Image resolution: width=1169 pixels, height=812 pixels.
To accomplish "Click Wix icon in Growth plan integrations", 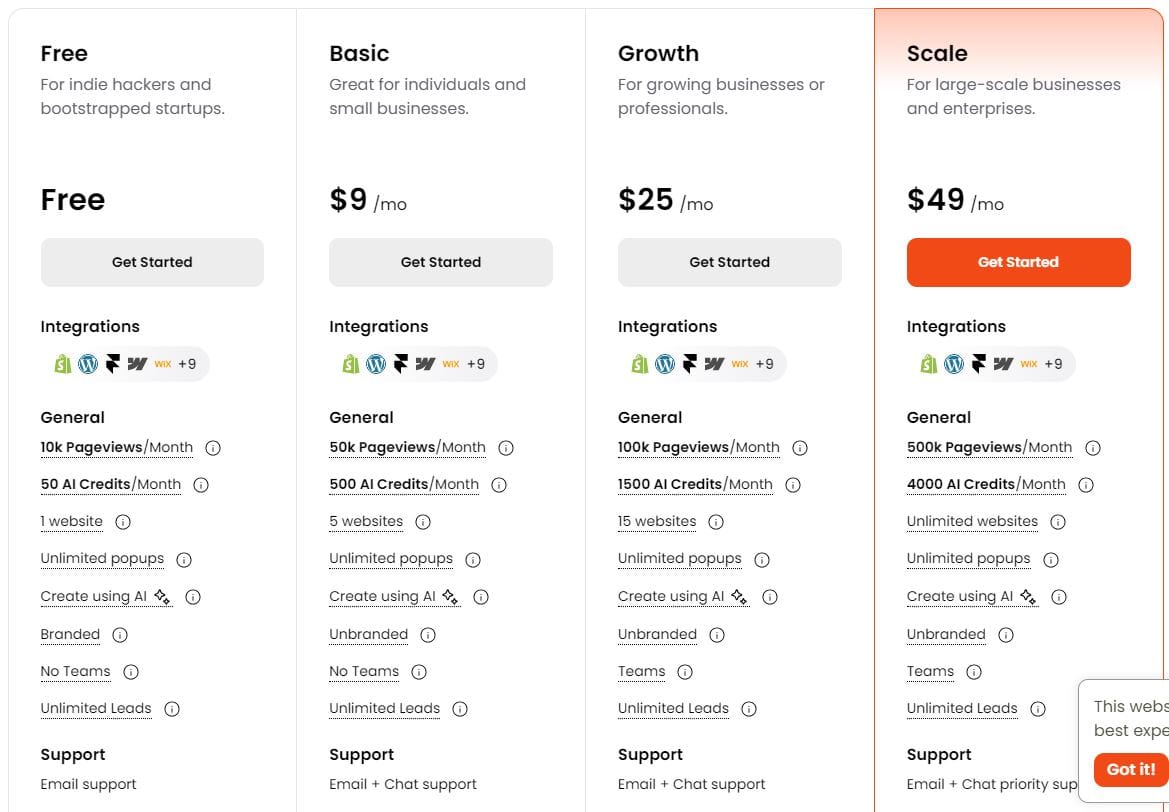I will [x=740, y=364].
